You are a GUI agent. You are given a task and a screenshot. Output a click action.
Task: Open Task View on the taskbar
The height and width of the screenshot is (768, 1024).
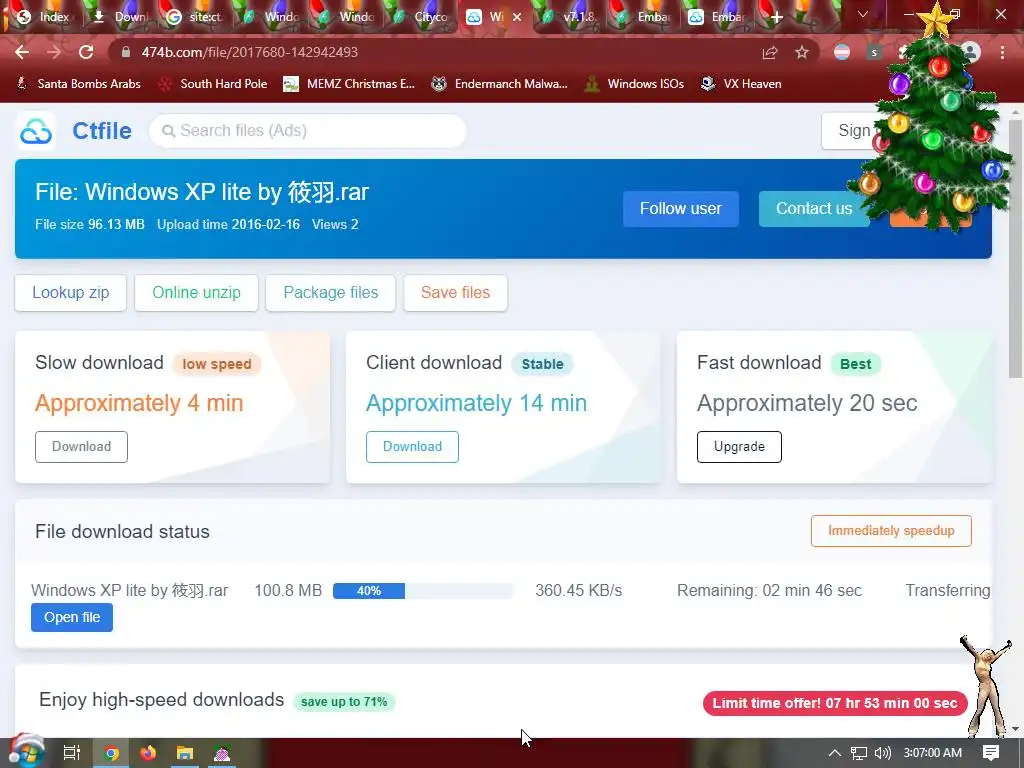pos(71,753)
